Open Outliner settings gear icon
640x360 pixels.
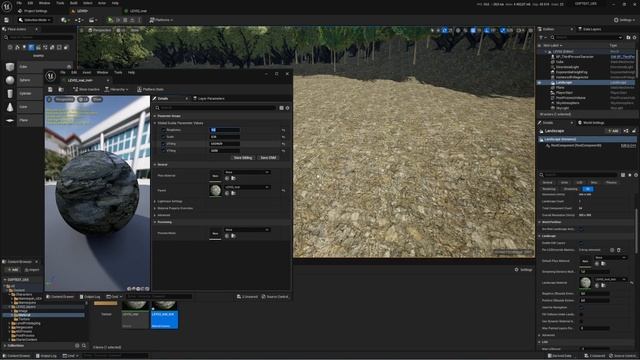[634, 38]
